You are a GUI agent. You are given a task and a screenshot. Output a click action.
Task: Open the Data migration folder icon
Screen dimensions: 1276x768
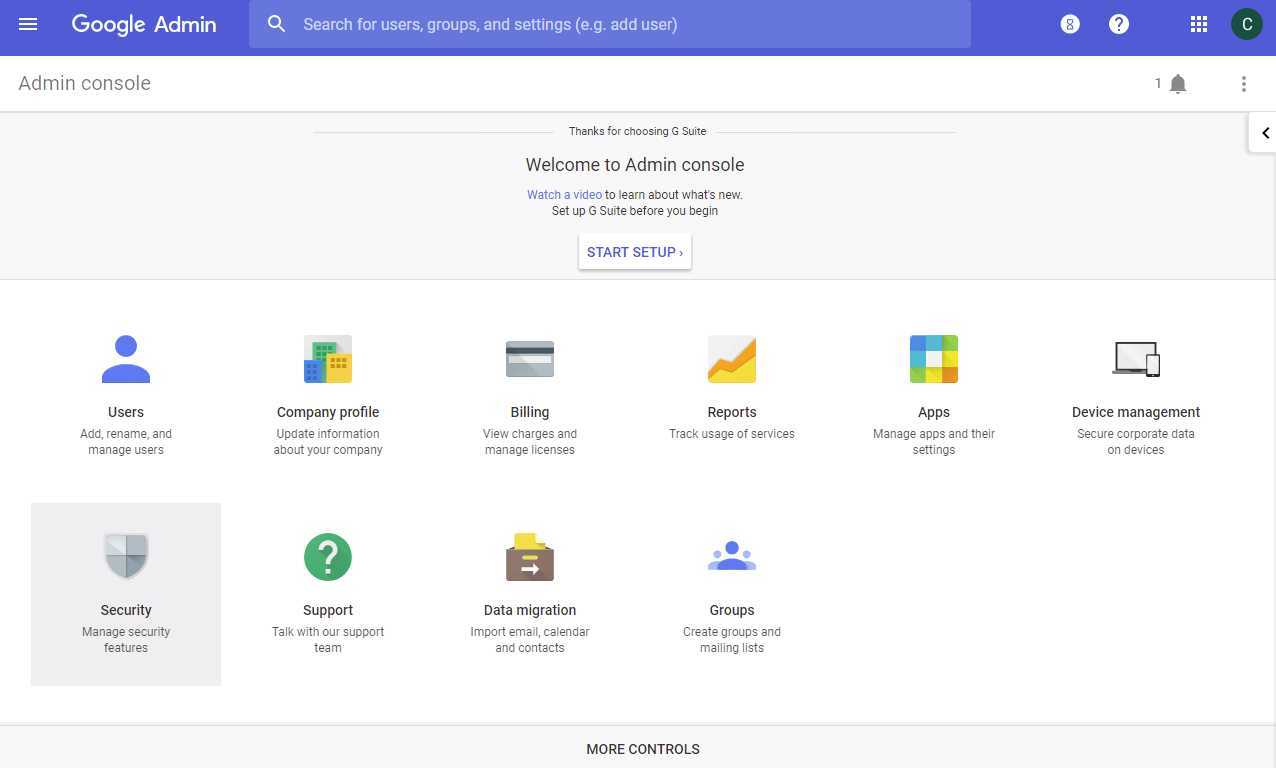tap(530, 556)
